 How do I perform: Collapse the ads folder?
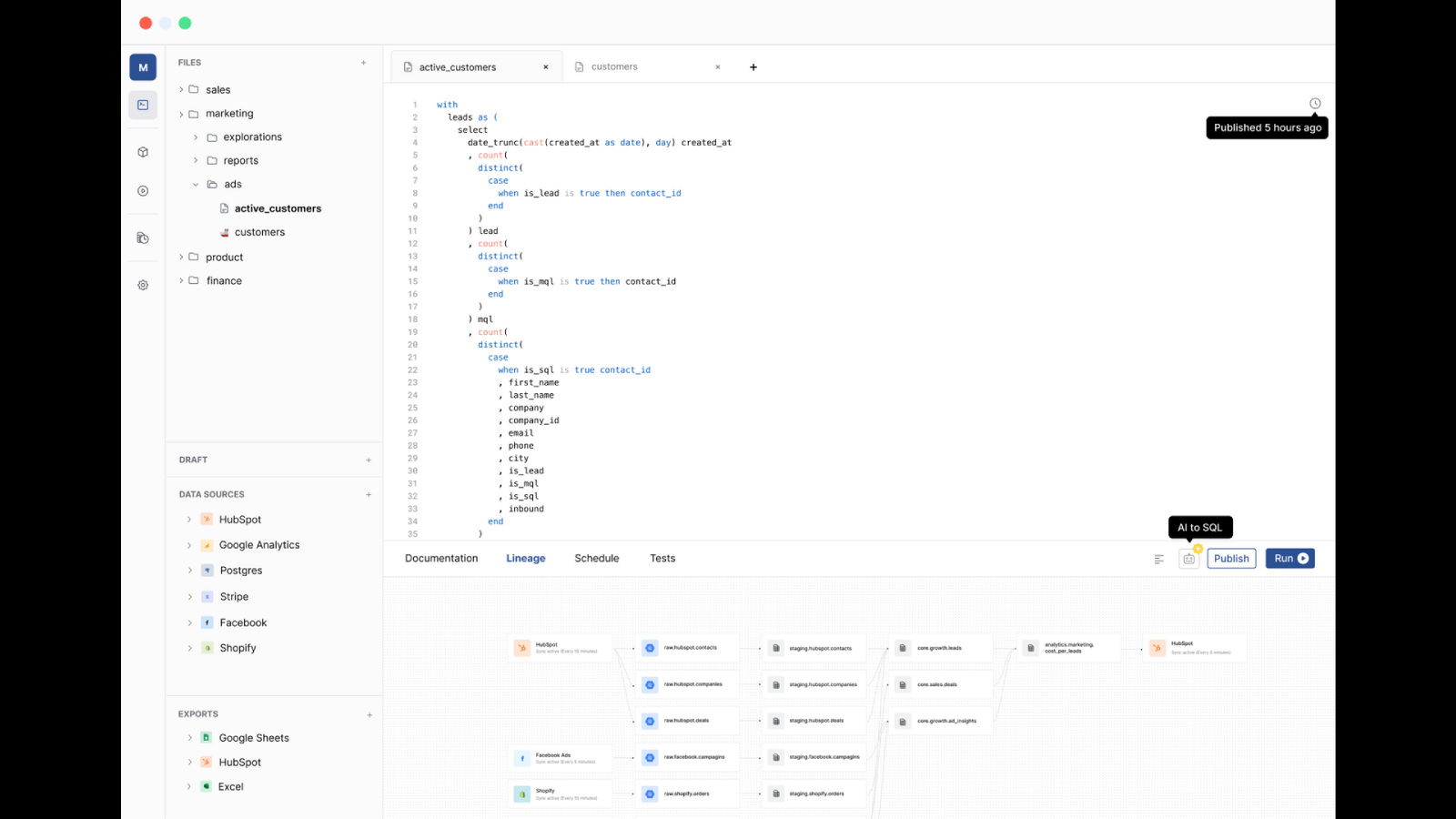click(x=196, y=185)
